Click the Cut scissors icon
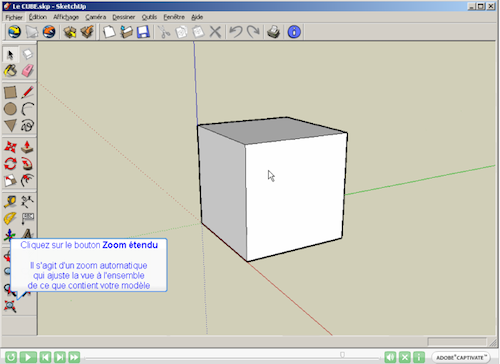Screen dimensions: 500x364 [164, 32]
